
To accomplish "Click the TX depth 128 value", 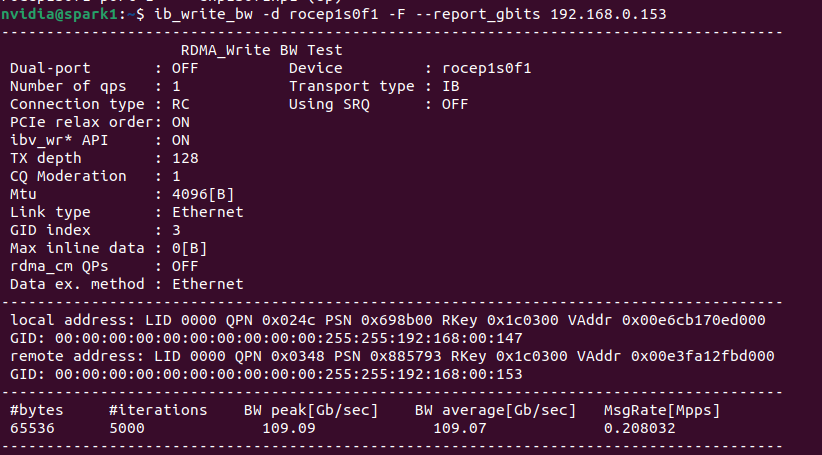I will [x=185, y=158].
